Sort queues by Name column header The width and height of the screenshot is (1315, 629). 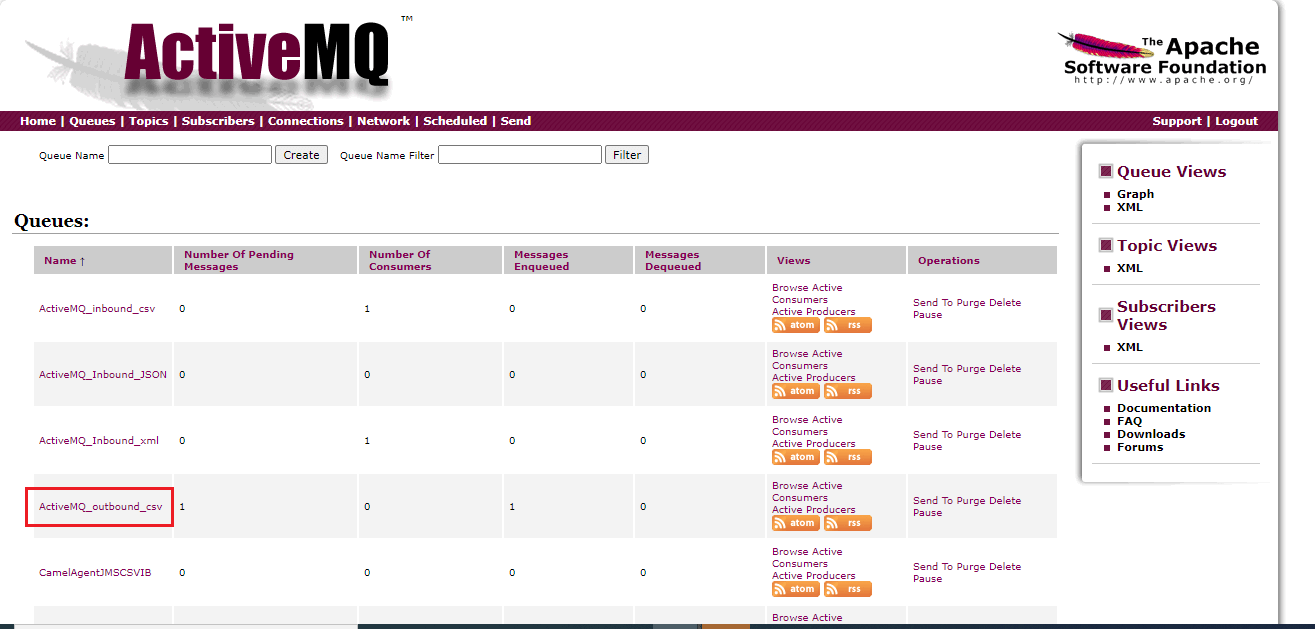[x=65, y=261]
